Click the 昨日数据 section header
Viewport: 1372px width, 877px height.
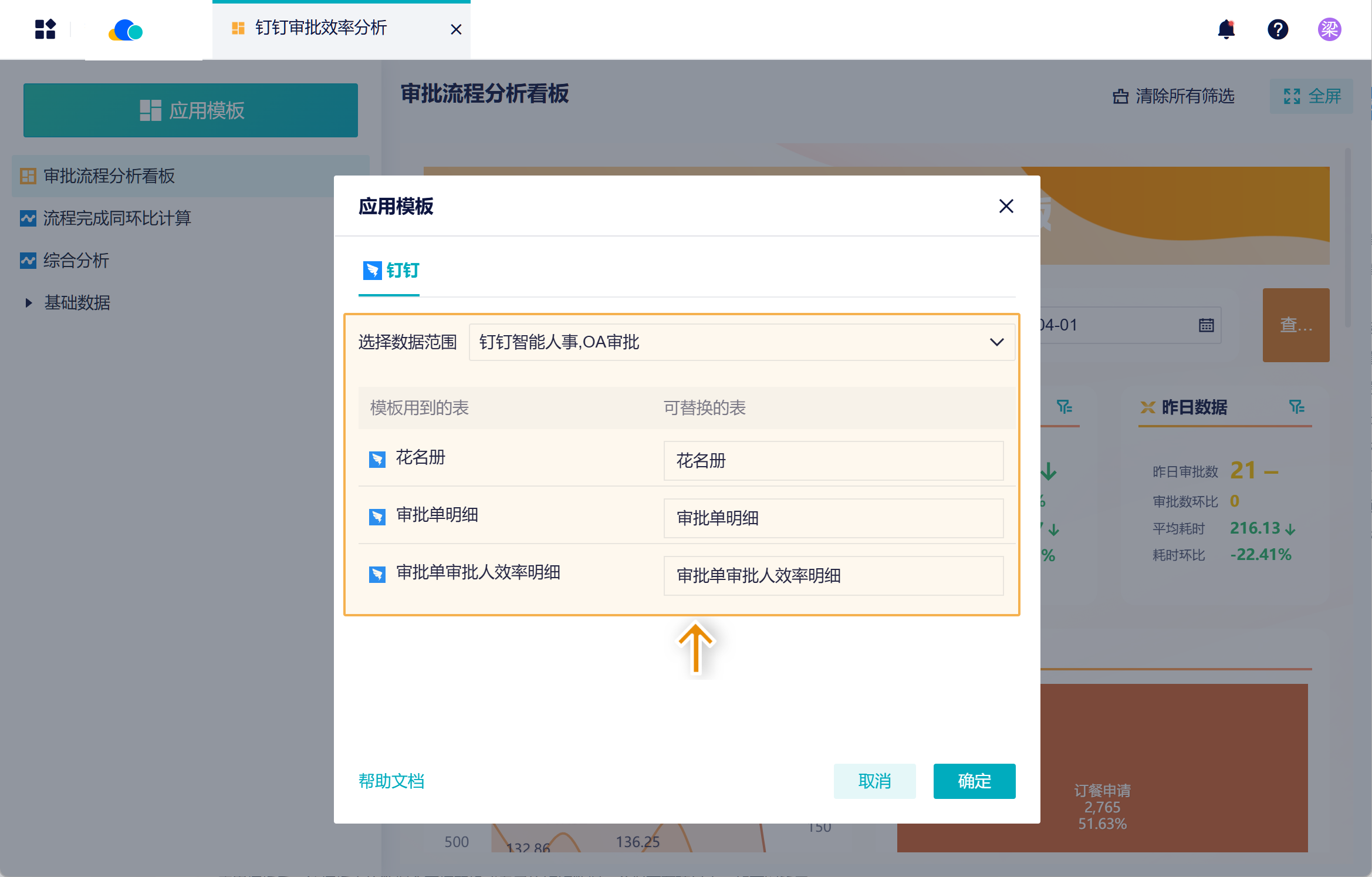(1194, 407)
